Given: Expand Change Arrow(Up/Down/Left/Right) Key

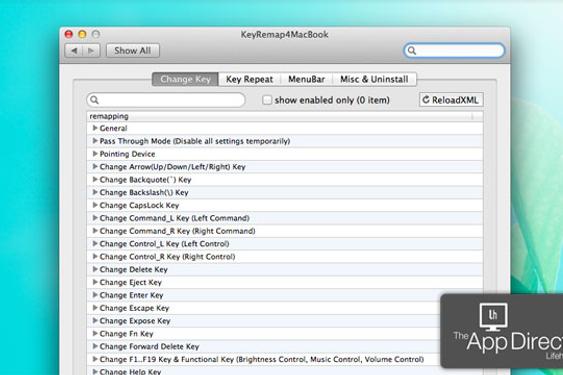Looking at the screenshot, I should (x=95, y=166).
